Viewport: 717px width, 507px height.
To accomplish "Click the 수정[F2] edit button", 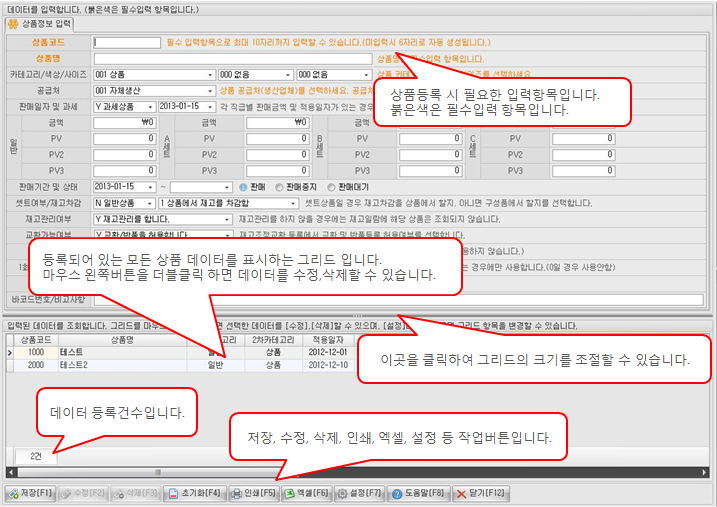I will pos(83,494).
